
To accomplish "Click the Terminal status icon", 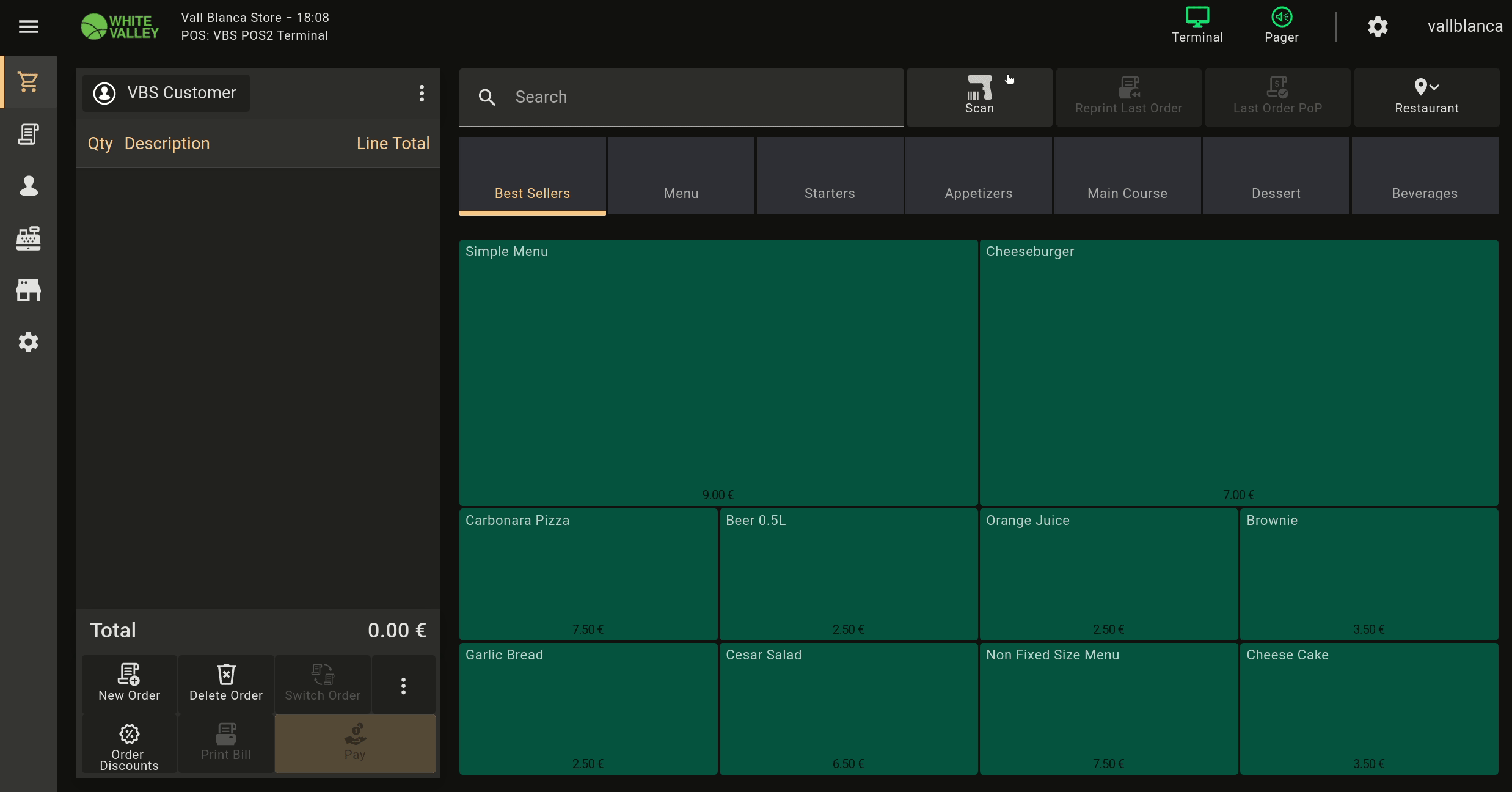I will 1197,26.
